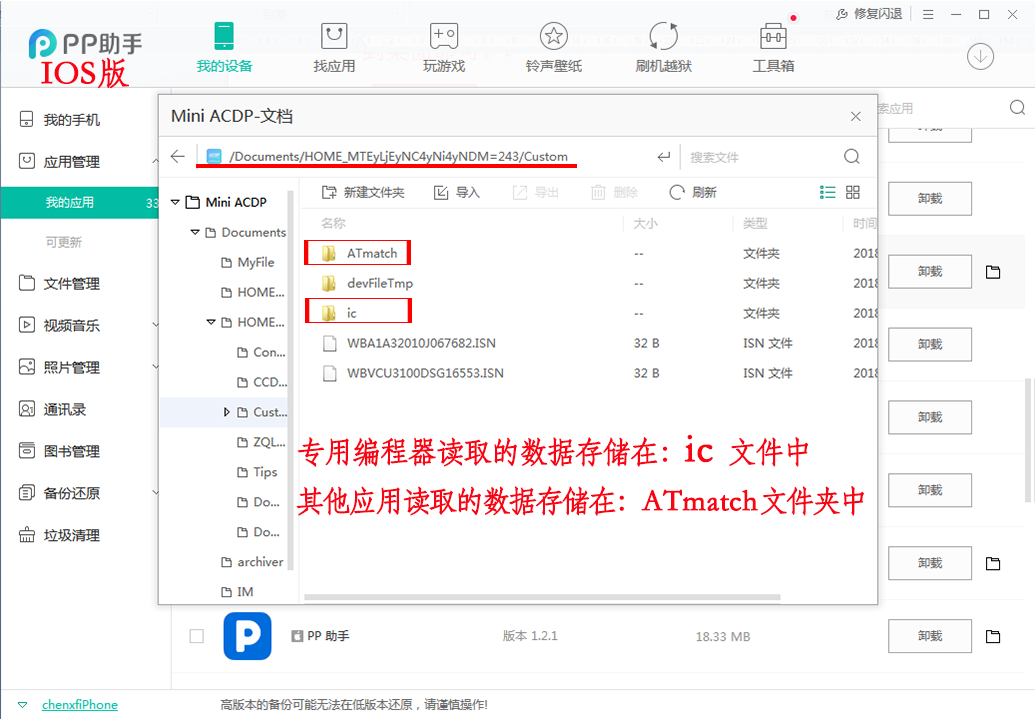Click 导入 import toolbar button
The image size is (1035, 719).
tap(456, 192)
